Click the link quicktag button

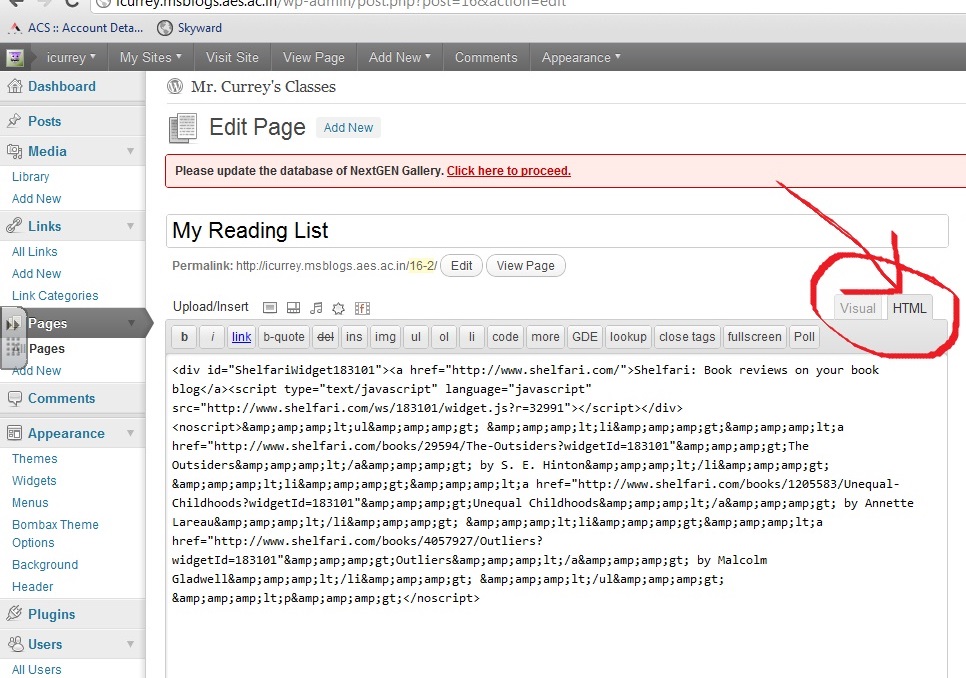242,337
